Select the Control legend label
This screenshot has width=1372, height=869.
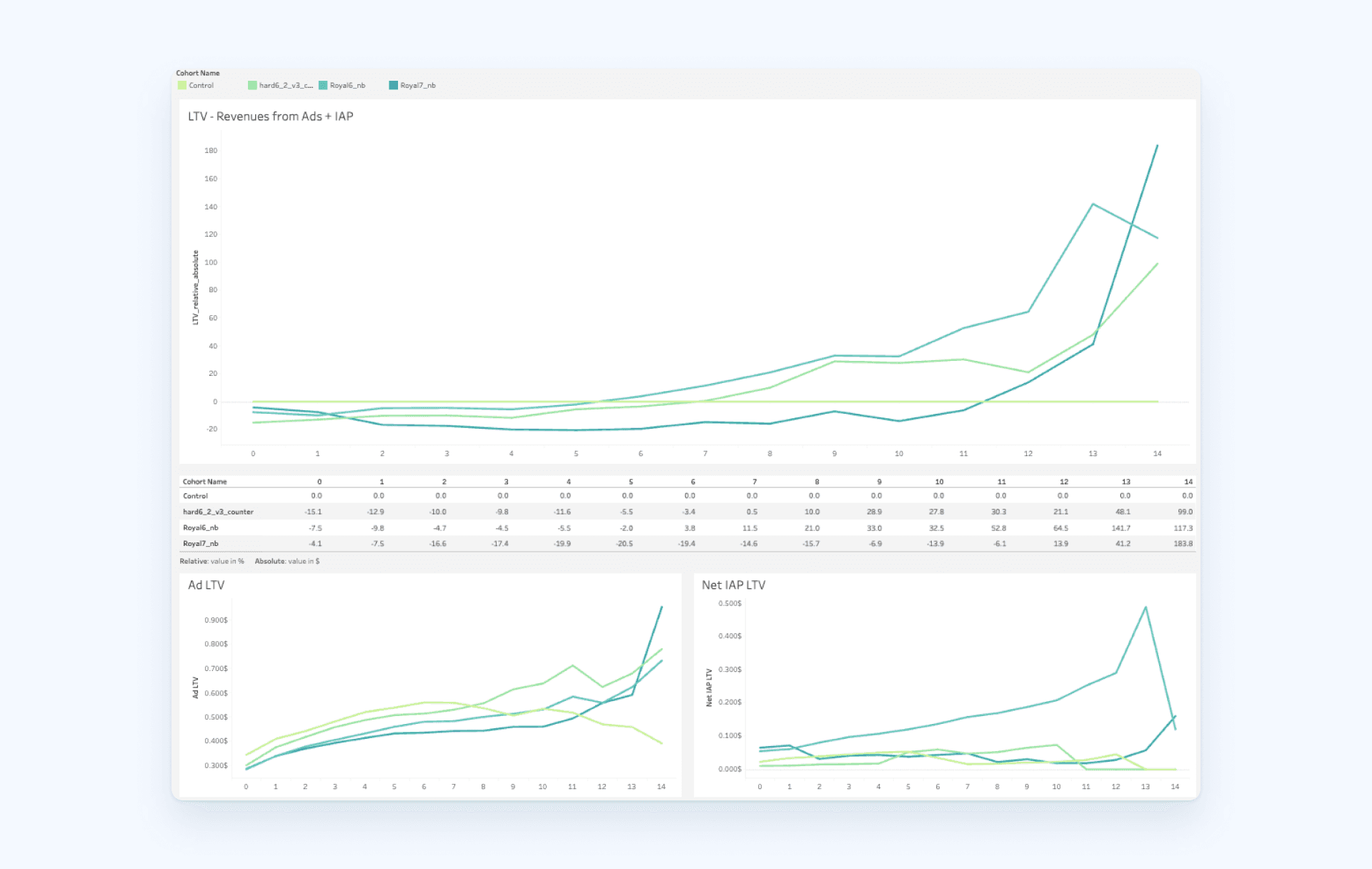tap(201, 86)
